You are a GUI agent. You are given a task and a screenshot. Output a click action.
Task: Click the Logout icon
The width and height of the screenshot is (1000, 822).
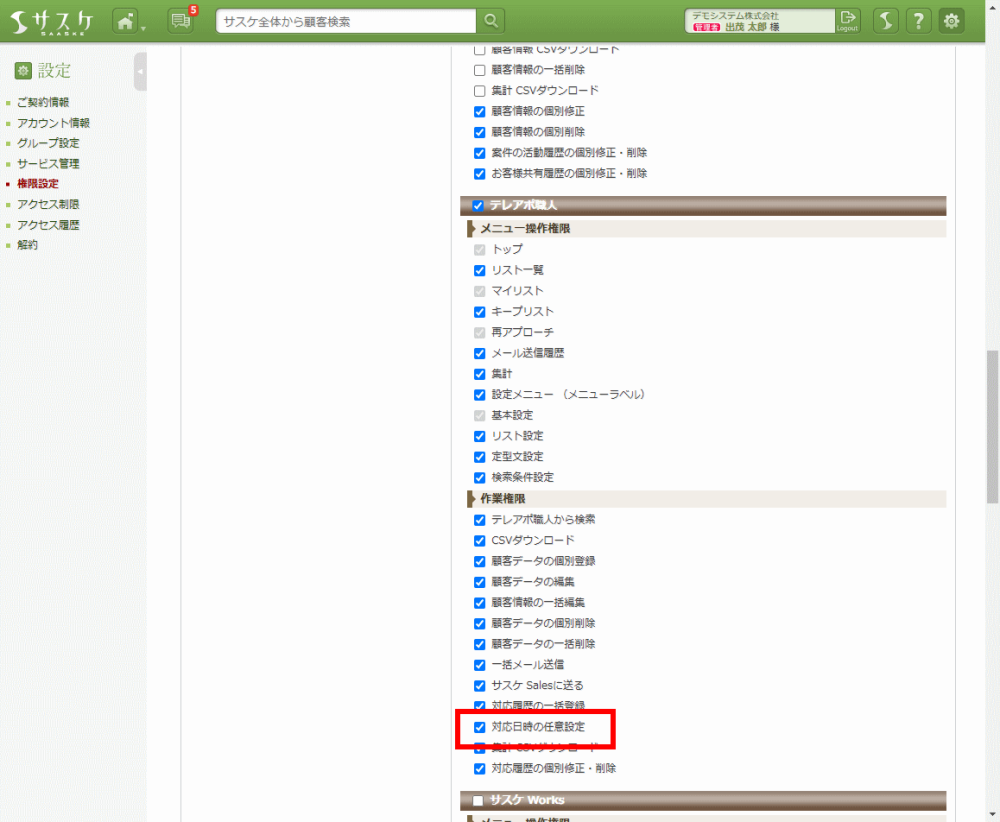pos(848,21)
